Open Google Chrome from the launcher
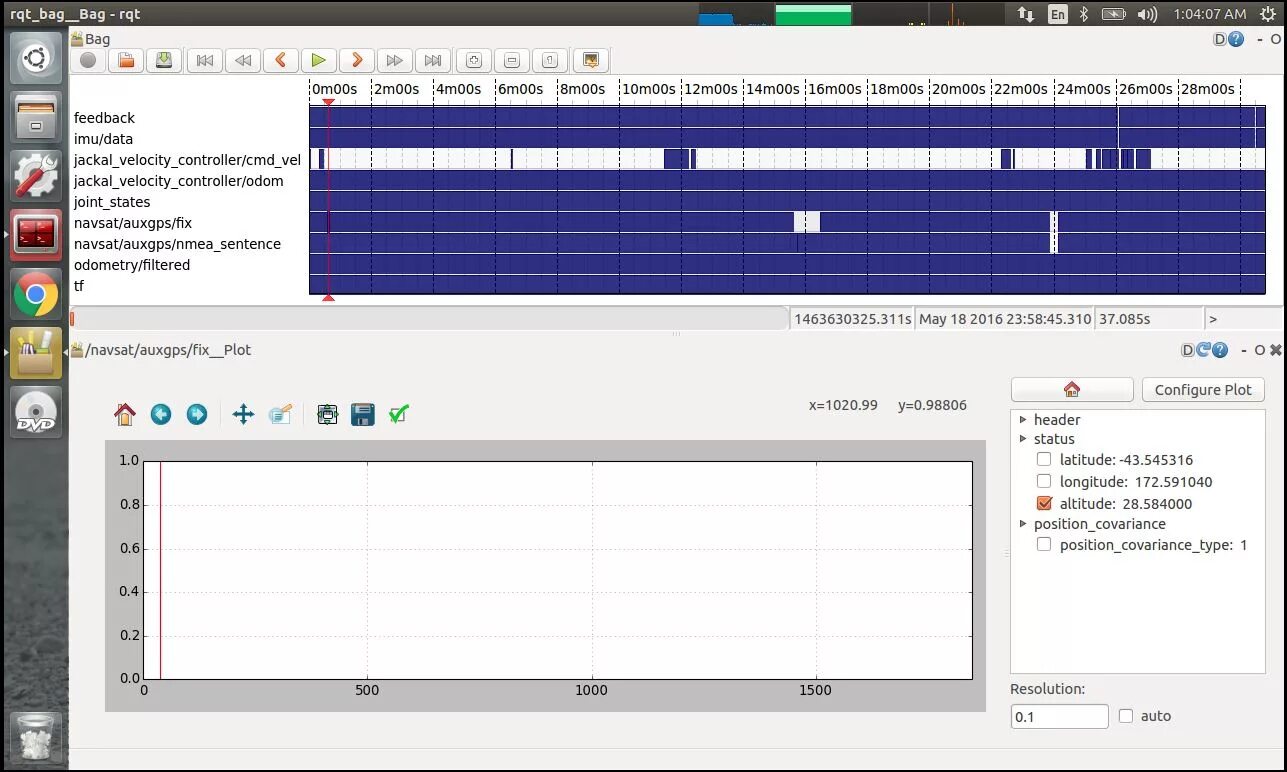This screenshot has width=1287, height=772. (35, 294)
